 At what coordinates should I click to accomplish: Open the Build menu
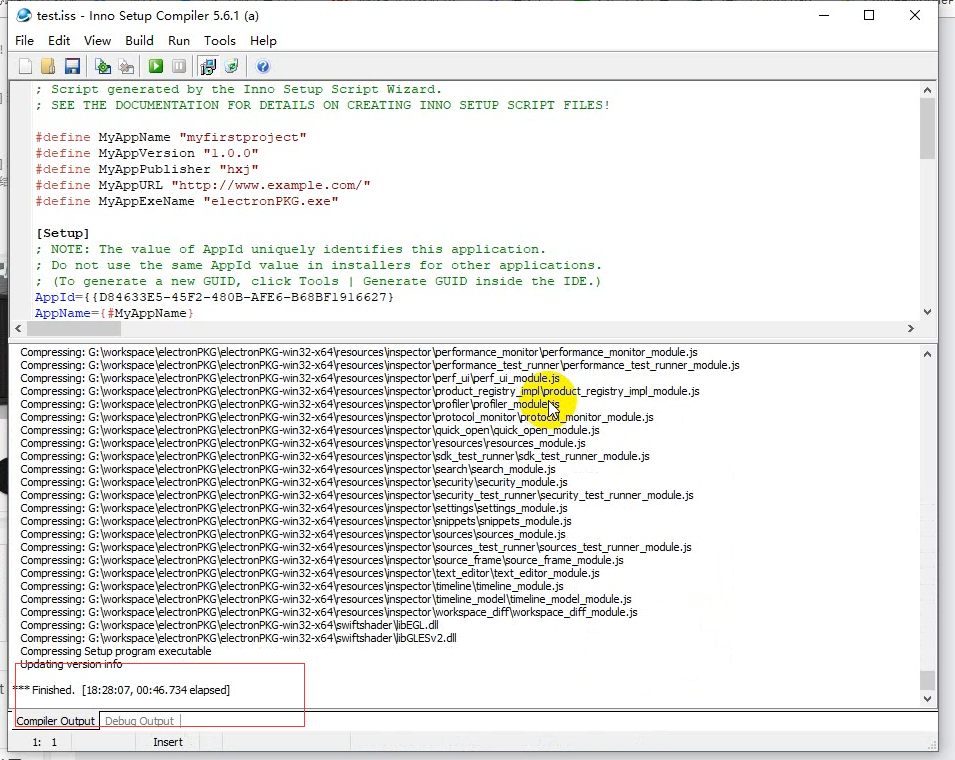click(x=139, y=41)
